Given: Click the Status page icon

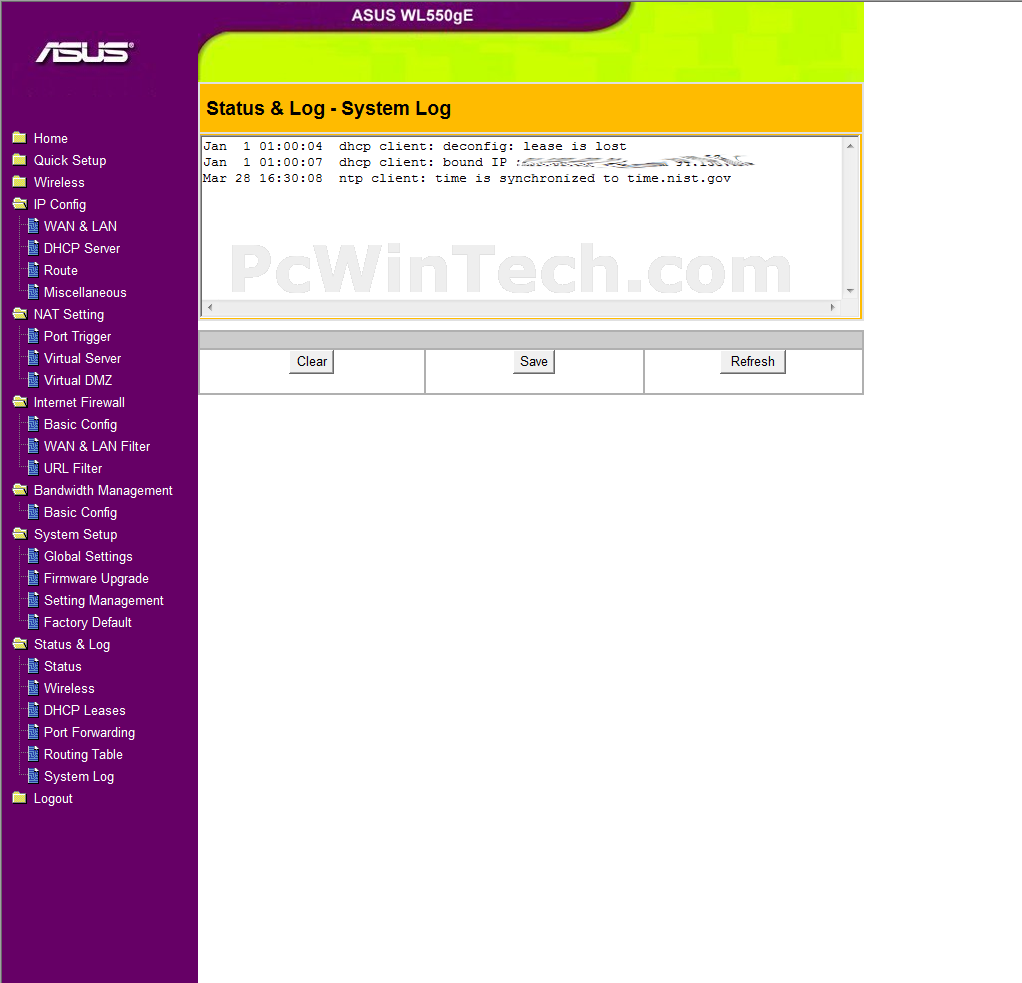Looking at the screenshot, I should coord(33,666).
